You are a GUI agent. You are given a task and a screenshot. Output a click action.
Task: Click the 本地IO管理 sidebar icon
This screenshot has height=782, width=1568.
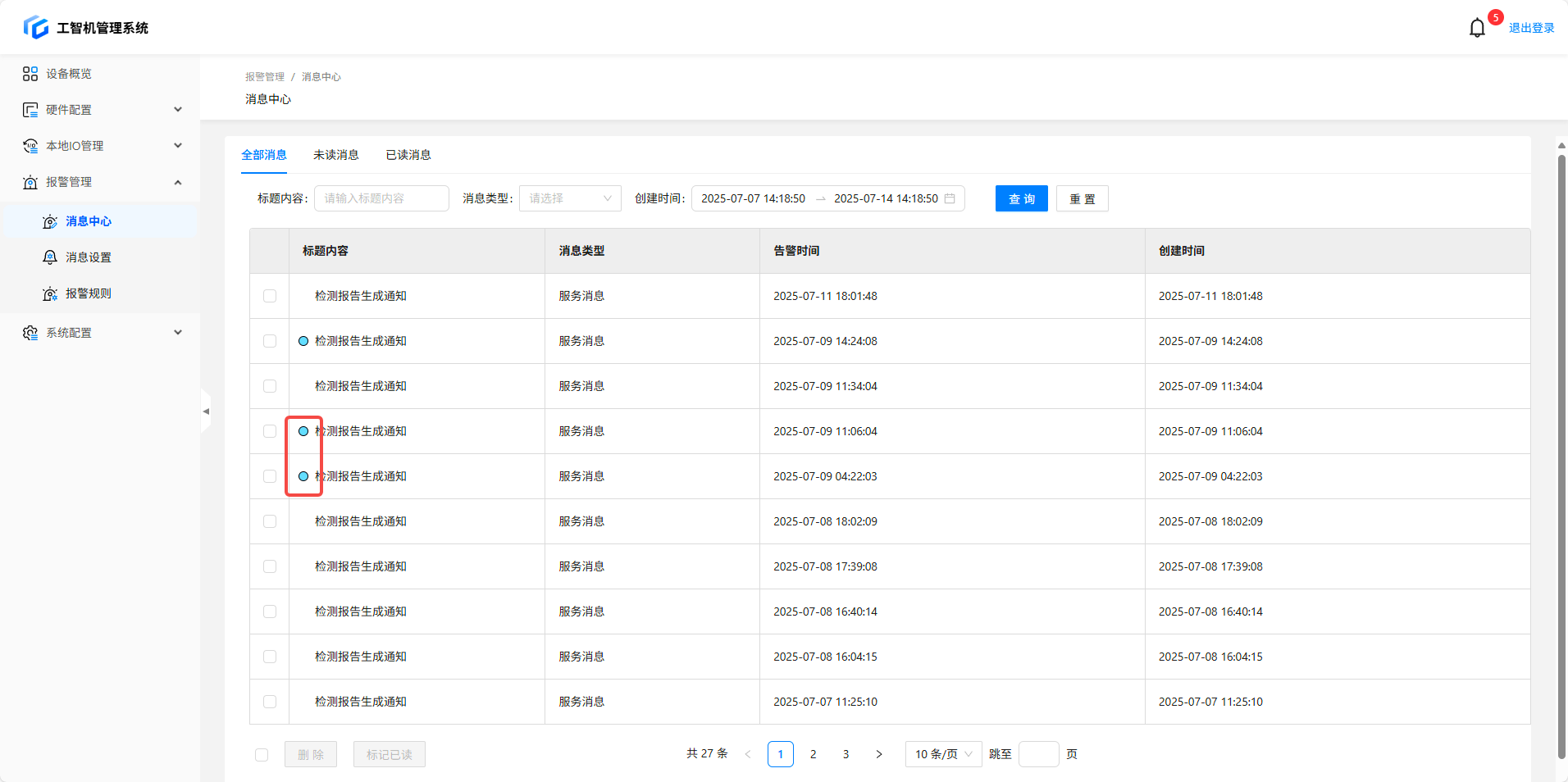click(x=30, y=146)
